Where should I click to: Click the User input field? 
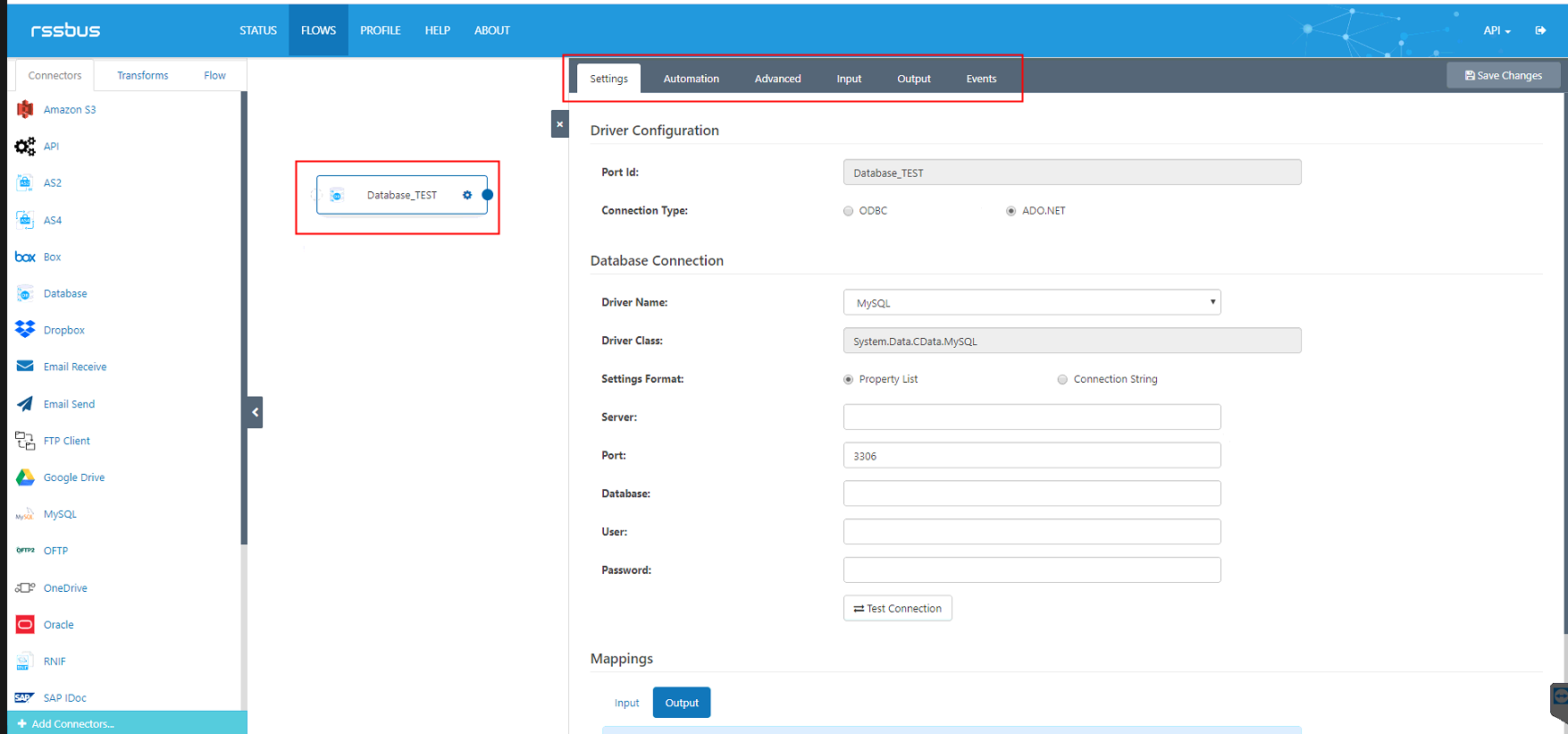tap(1032, 532)
